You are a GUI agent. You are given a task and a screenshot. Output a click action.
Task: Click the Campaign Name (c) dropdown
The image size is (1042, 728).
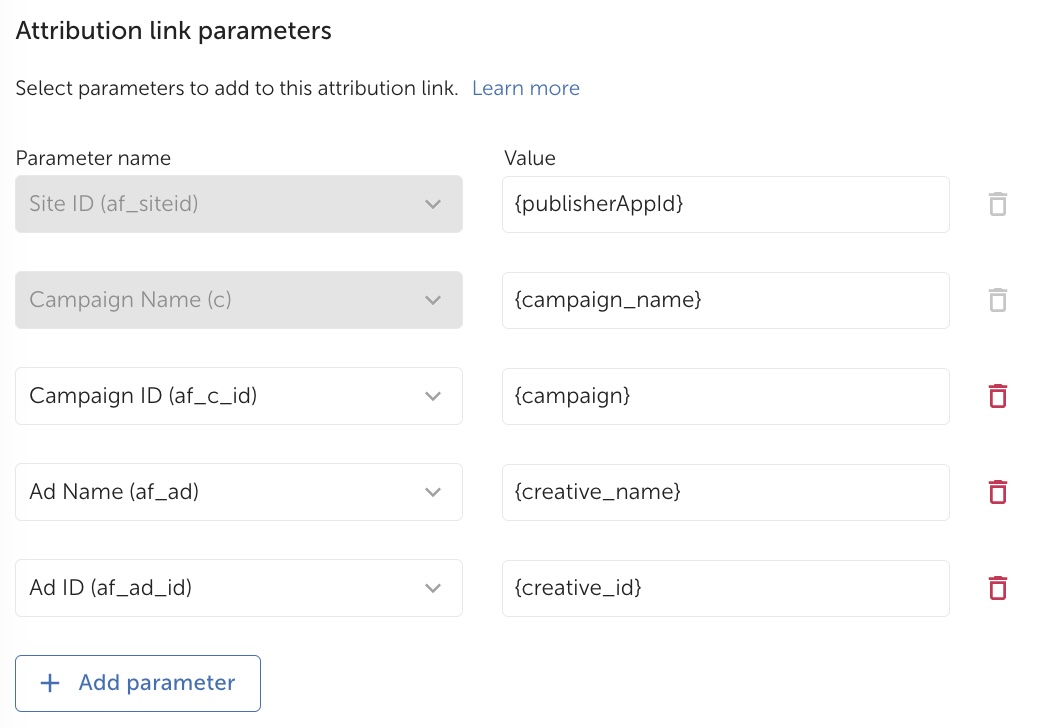[238, 300]
